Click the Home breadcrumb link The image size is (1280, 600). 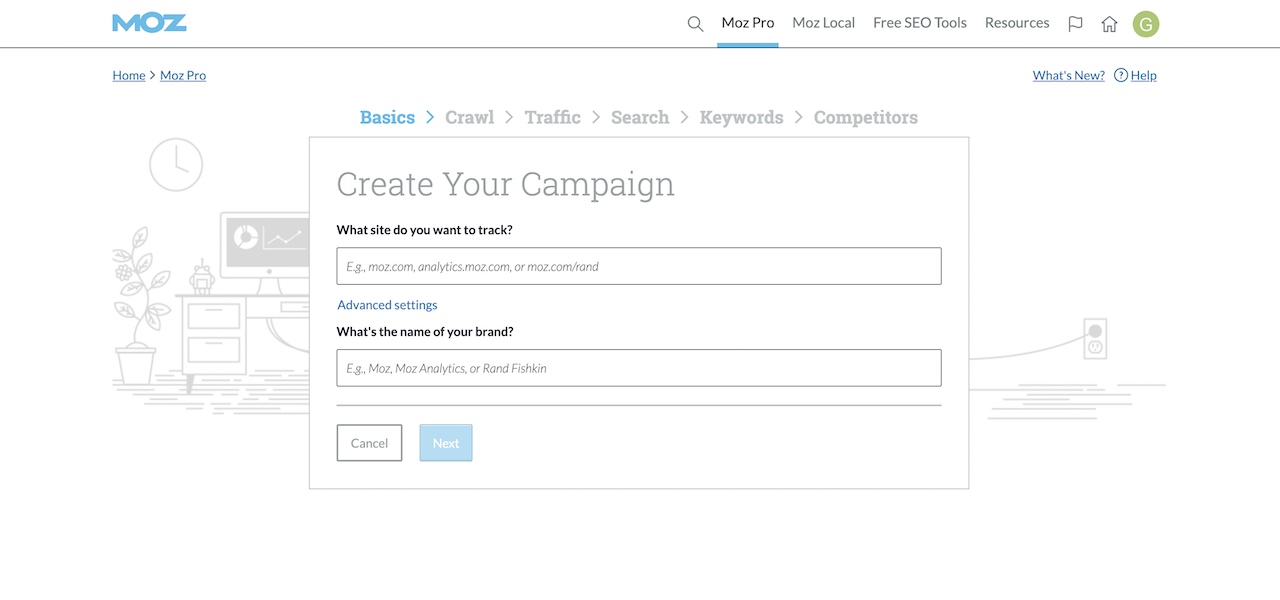point(129,75)
